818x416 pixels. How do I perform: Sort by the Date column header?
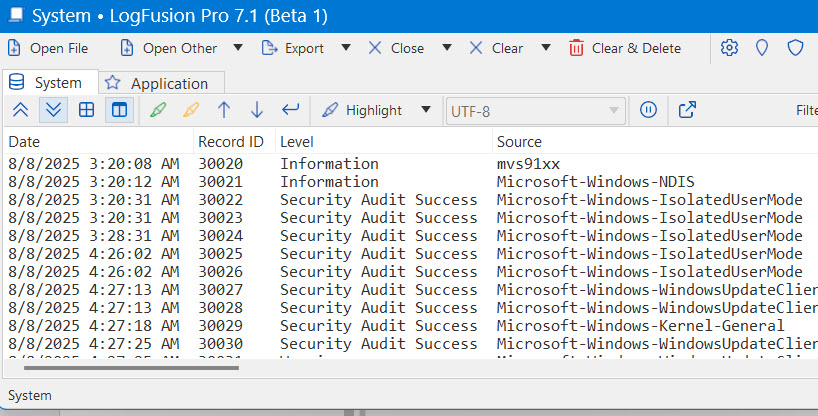(x=99, y=141)
